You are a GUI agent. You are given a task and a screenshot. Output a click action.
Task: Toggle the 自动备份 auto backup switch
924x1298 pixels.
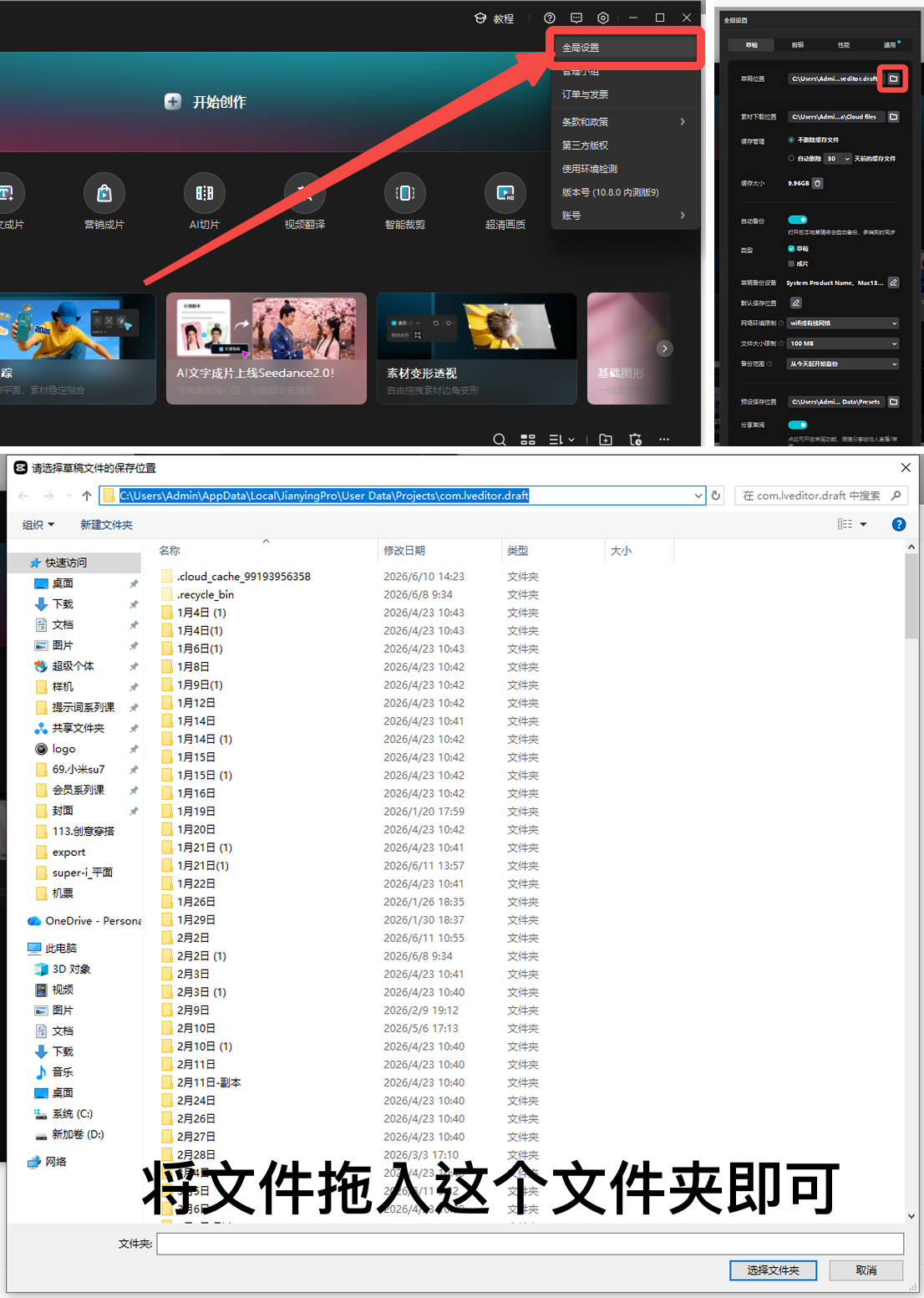click(x=797, y=220)
